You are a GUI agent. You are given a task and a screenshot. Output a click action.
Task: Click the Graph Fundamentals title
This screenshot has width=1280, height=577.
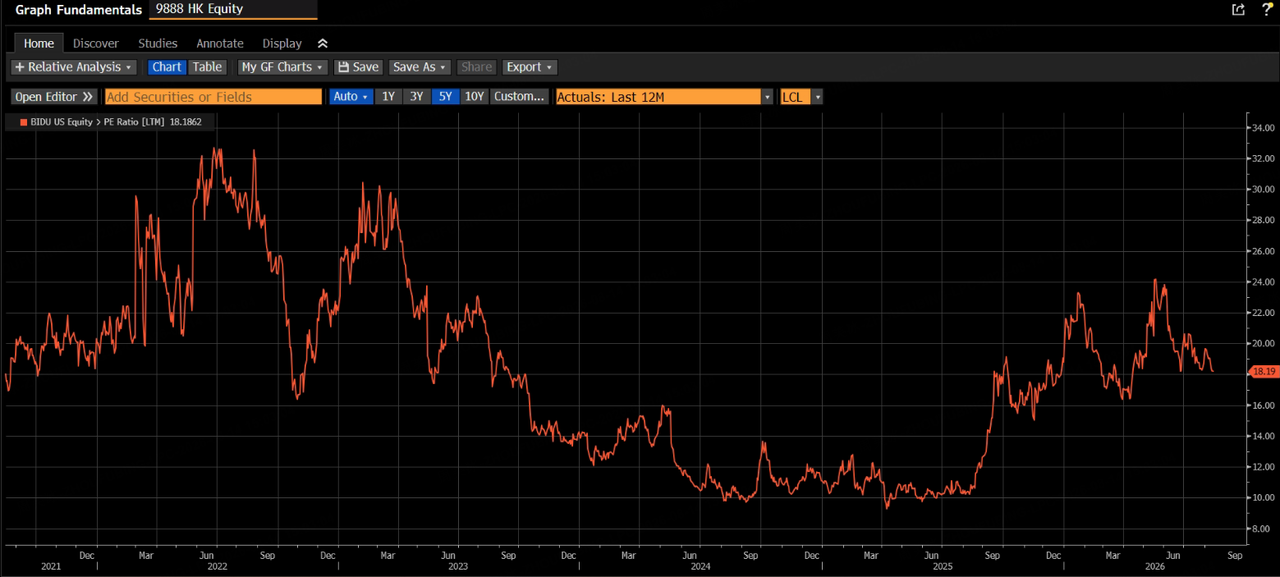[x=78, y=9]
